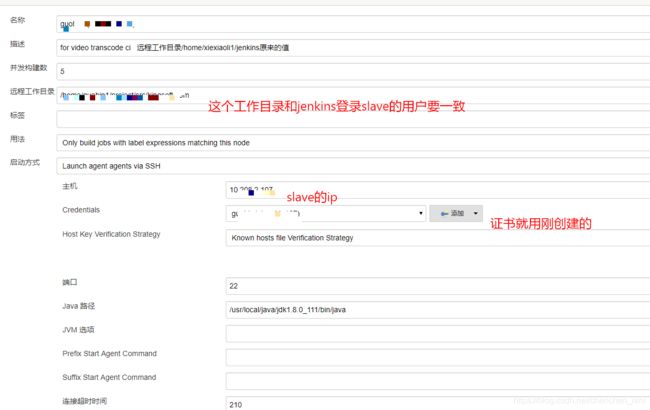This screenshot has height=410, width=650.
Task: Open the 启动方式 launch method dropdown
Action: [x=350, y=166]
